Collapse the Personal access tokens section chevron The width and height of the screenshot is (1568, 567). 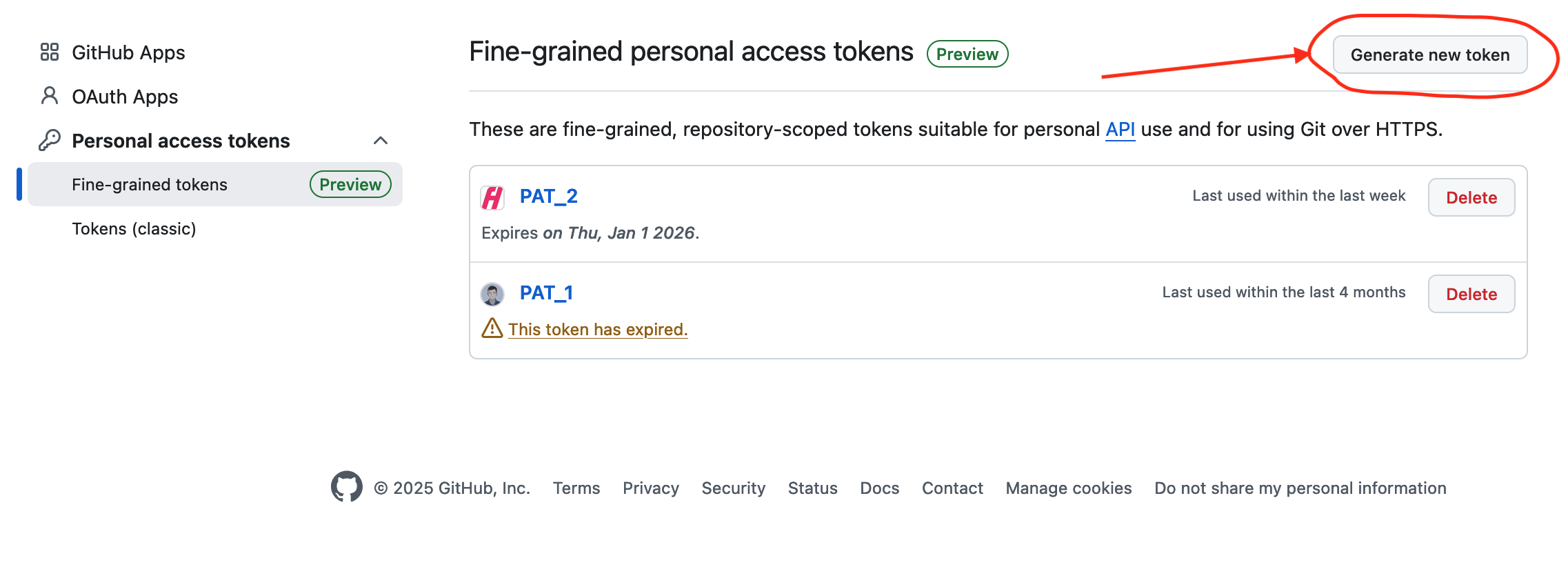tap(381, 141)
